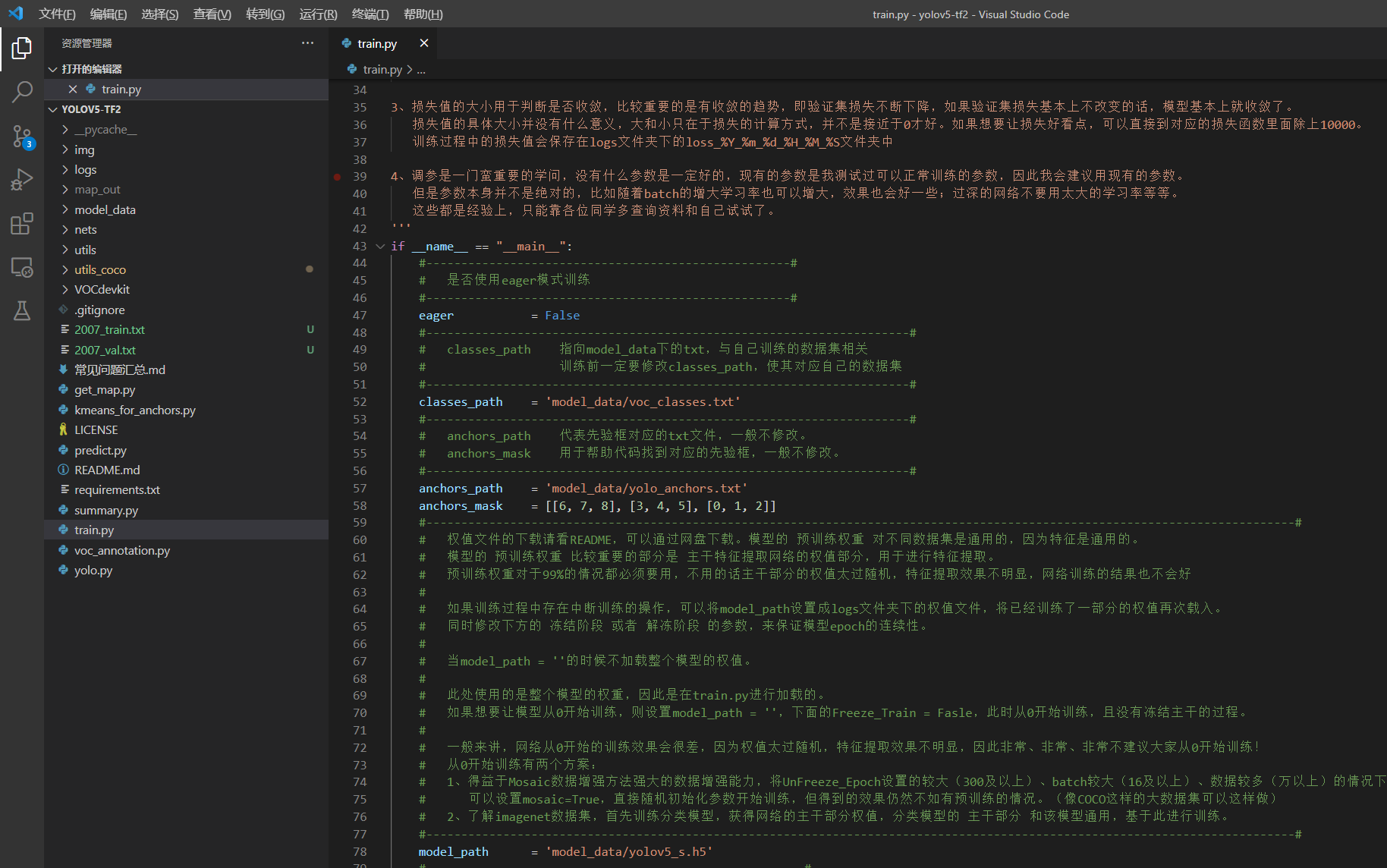Open Source Control view with 3 changes
This screenshot has height=868, width=1387.
tap(22, 137)
